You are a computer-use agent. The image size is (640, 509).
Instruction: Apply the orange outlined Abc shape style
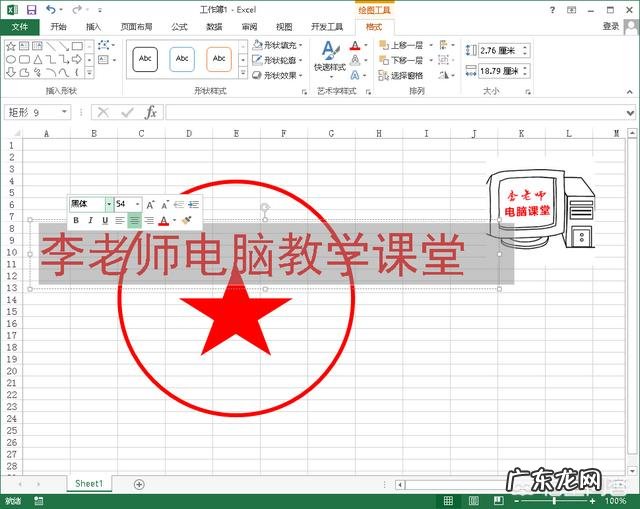(x=219, y=59)
